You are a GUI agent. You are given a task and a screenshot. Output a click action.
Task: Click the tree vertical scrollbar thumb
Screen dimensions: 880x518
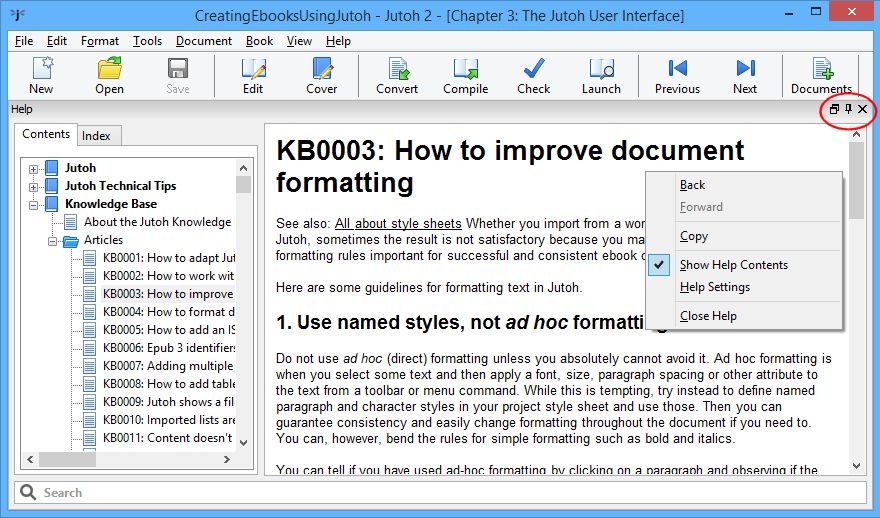click(x=243, y=185)
